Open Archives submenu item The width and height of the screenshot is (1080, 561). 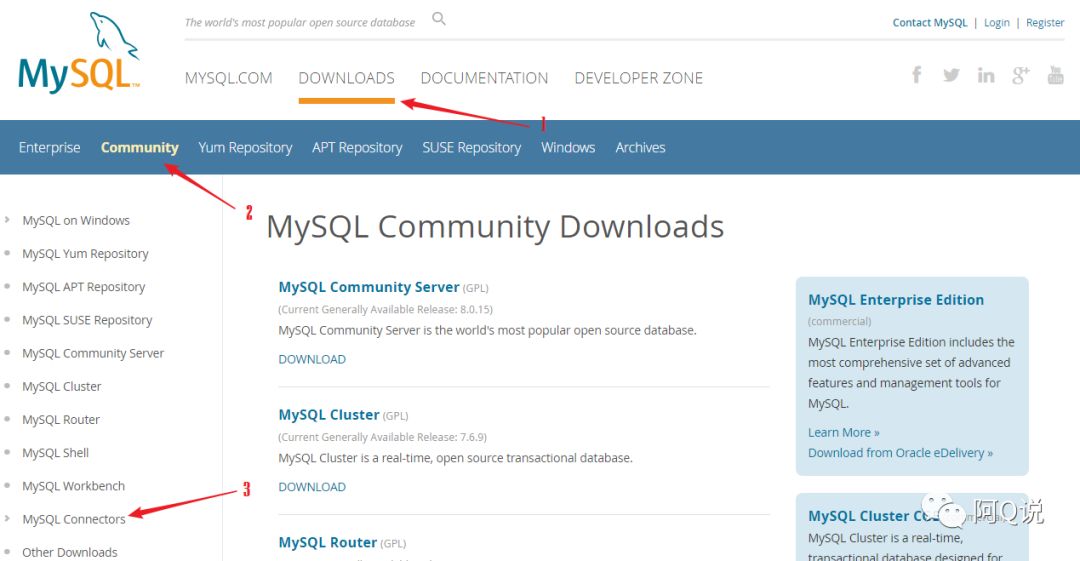point(641,147)
